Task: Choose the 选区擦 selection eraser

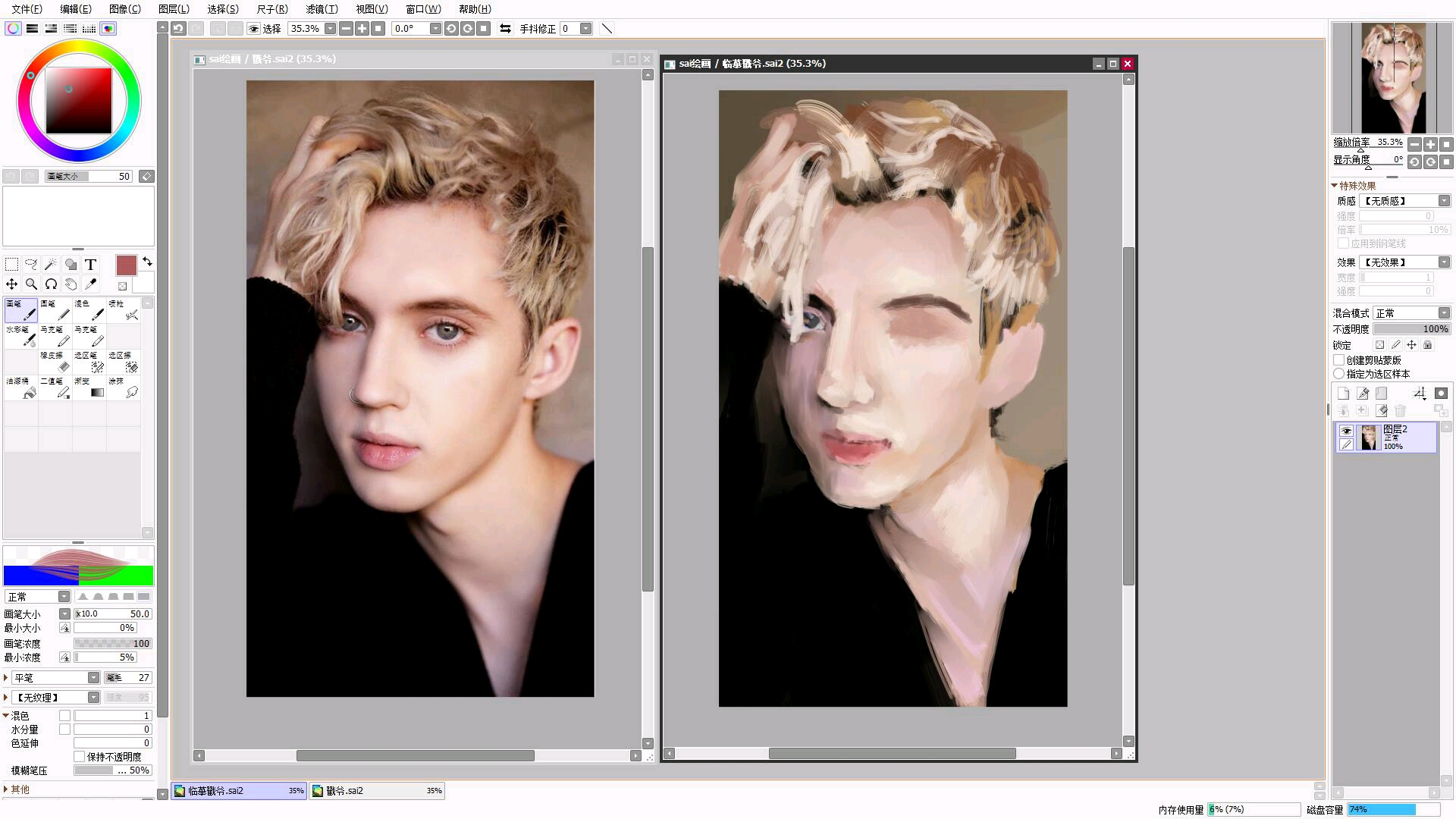Action: (124, 362)
